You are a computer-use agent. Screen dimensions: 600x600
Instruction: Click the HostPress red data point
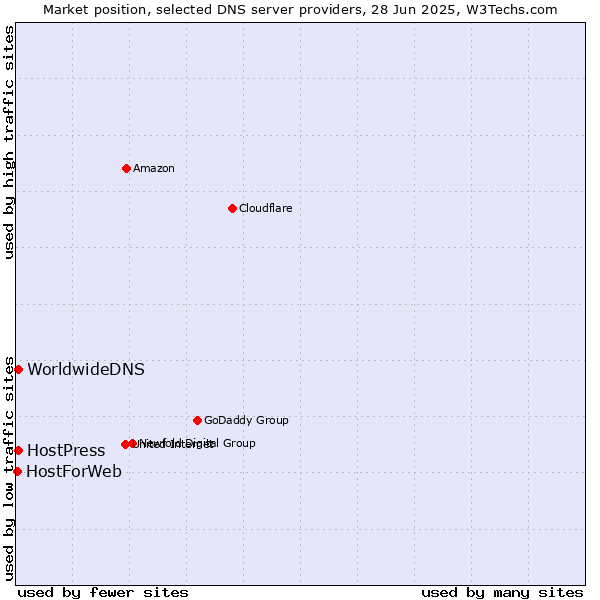18,451
